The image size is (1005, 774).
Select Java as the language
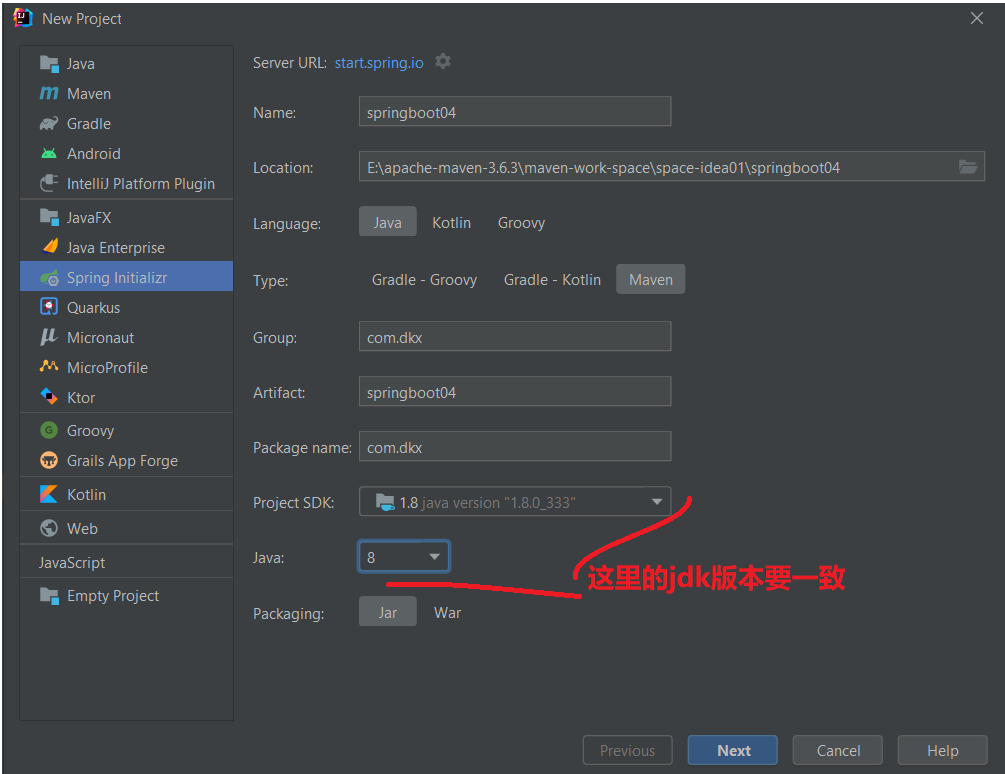388,222
